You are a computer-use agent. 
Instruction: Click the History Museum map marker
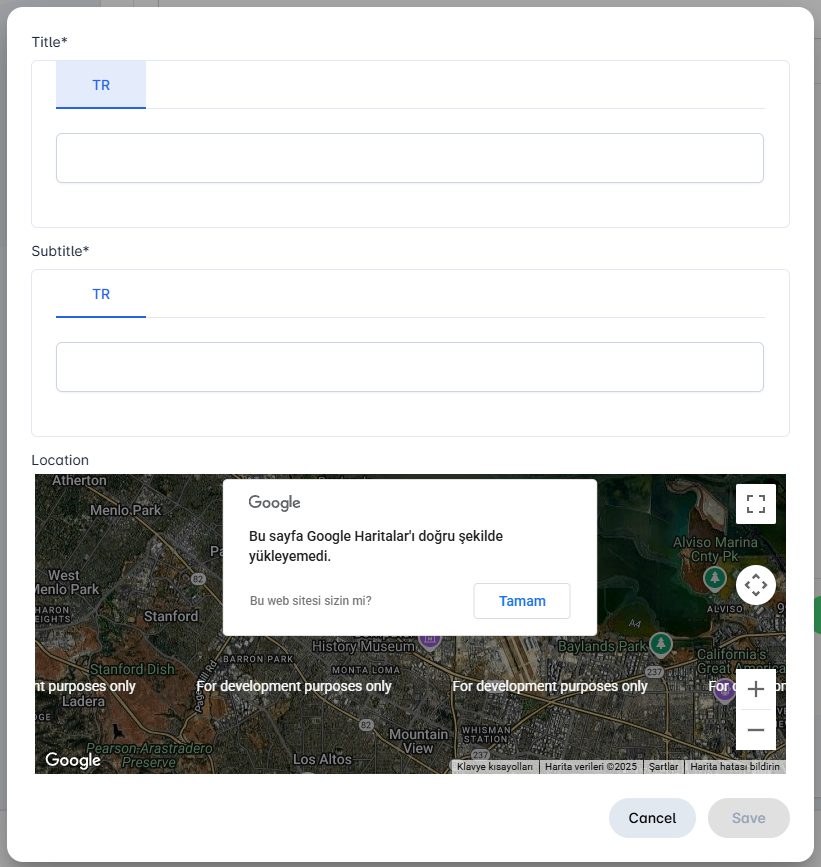430,640
